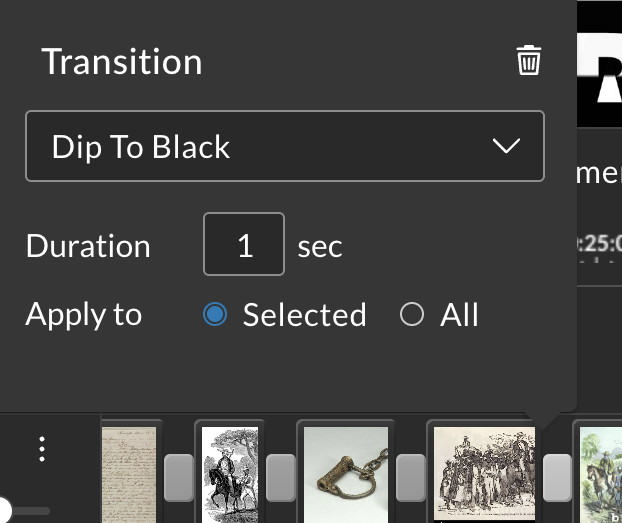The height and width of the screenshot is (523, 622).
Task: Select the All radio button
Action: [412, 314]
